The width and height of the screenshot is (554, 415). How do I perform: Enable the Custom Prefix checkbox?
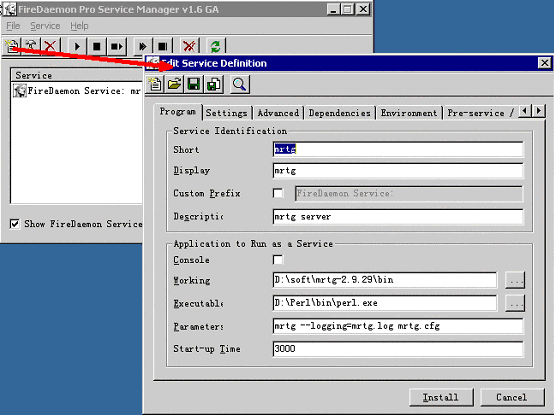[x=278, y=193]
